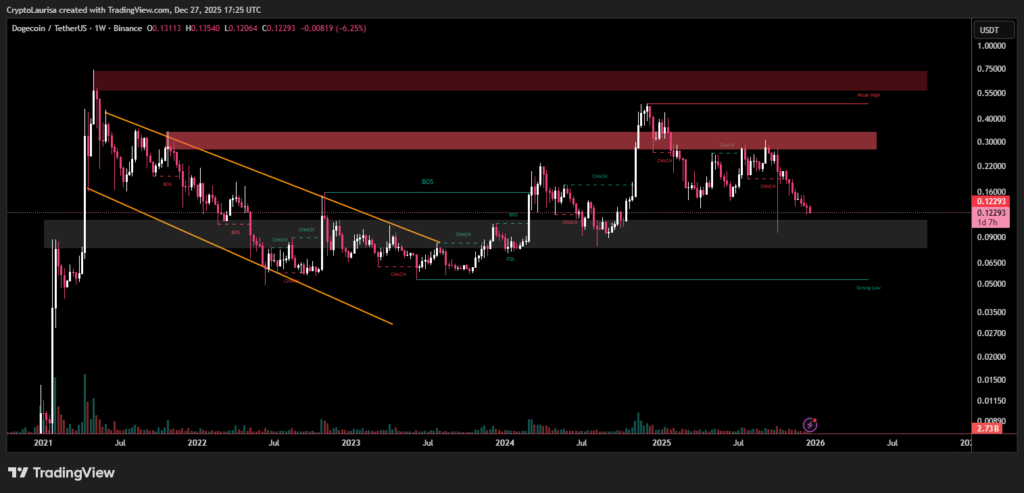Viewport: 1024px width, 493px height.
Task: Click the volume value label 2.73B
Action: click(x=989, y=429)
